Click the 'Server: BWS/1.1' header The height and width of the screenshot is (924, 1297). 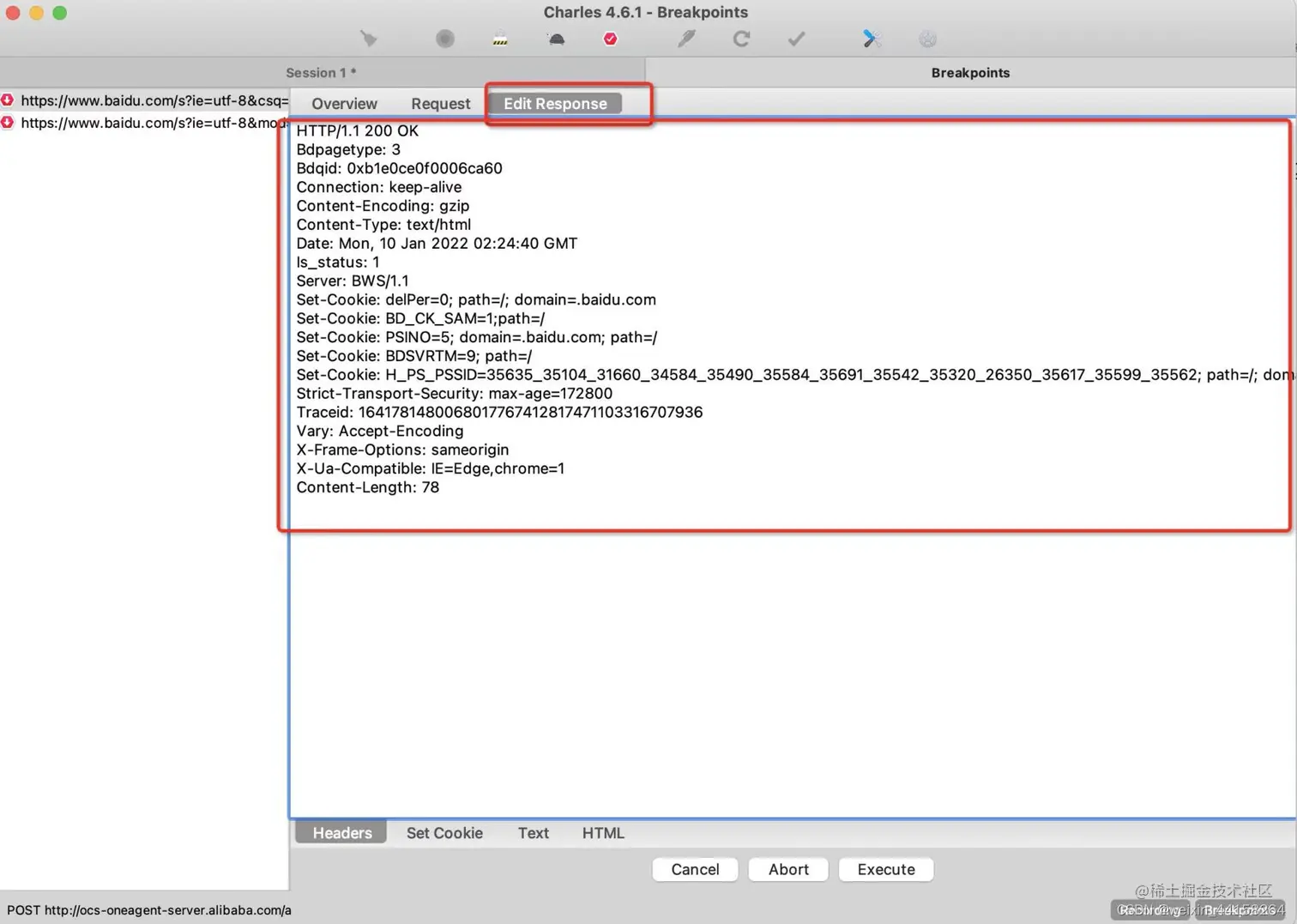tap(353, 281)
